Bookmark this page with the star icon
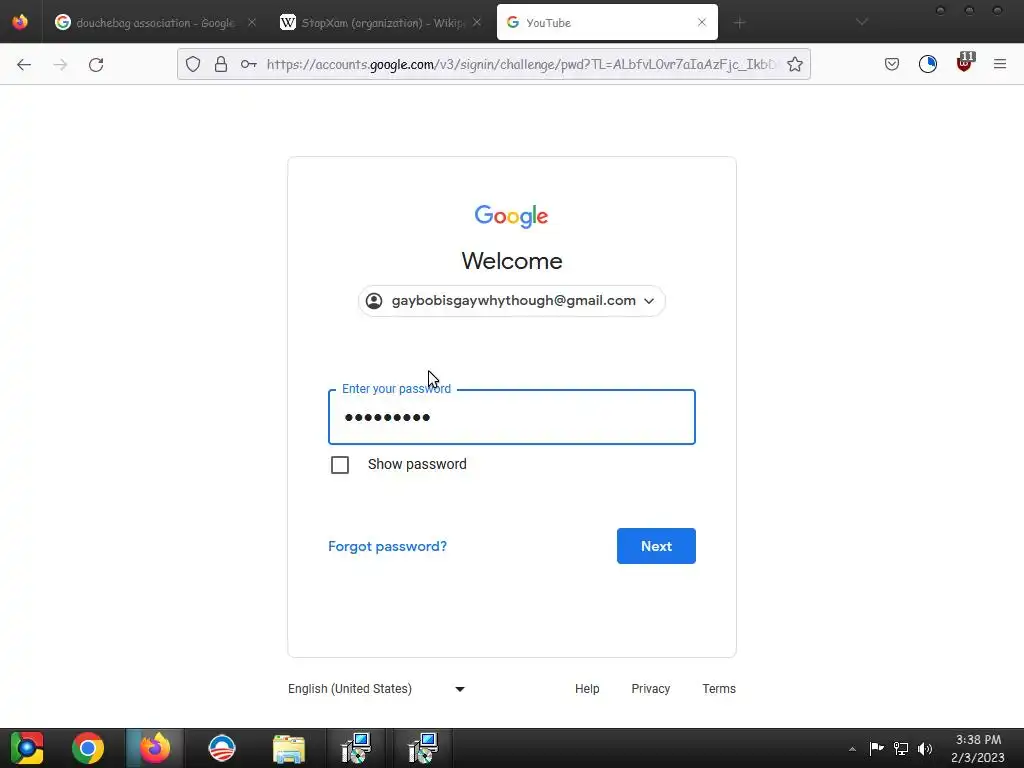Screen dimensions: 1024x768 click(x=795, y=64)
